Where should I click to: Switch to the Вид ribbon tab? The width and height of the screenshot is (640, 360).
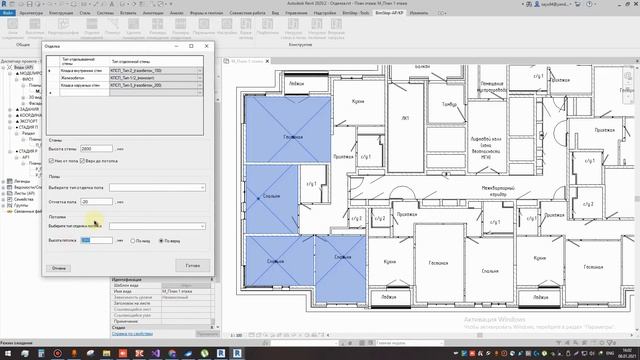tap(276, 13)
